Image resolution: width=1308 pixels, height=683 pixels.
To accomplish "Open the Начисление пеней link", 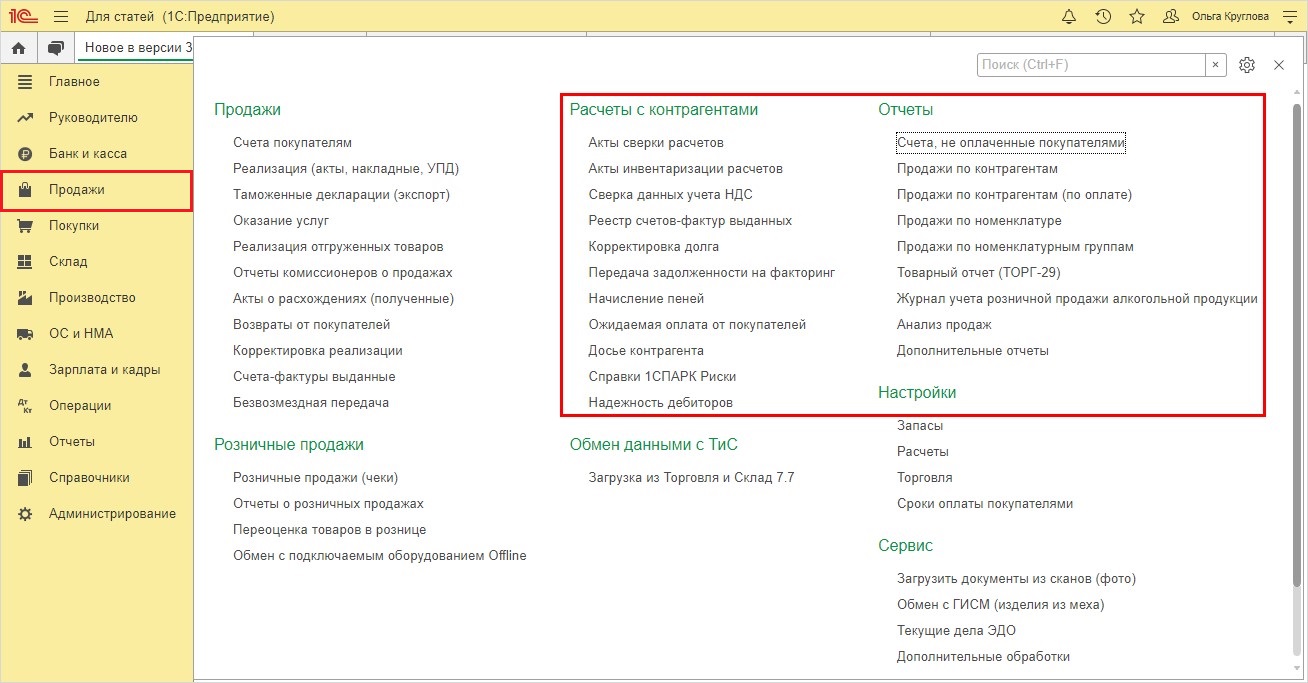I will click(646, 299).
